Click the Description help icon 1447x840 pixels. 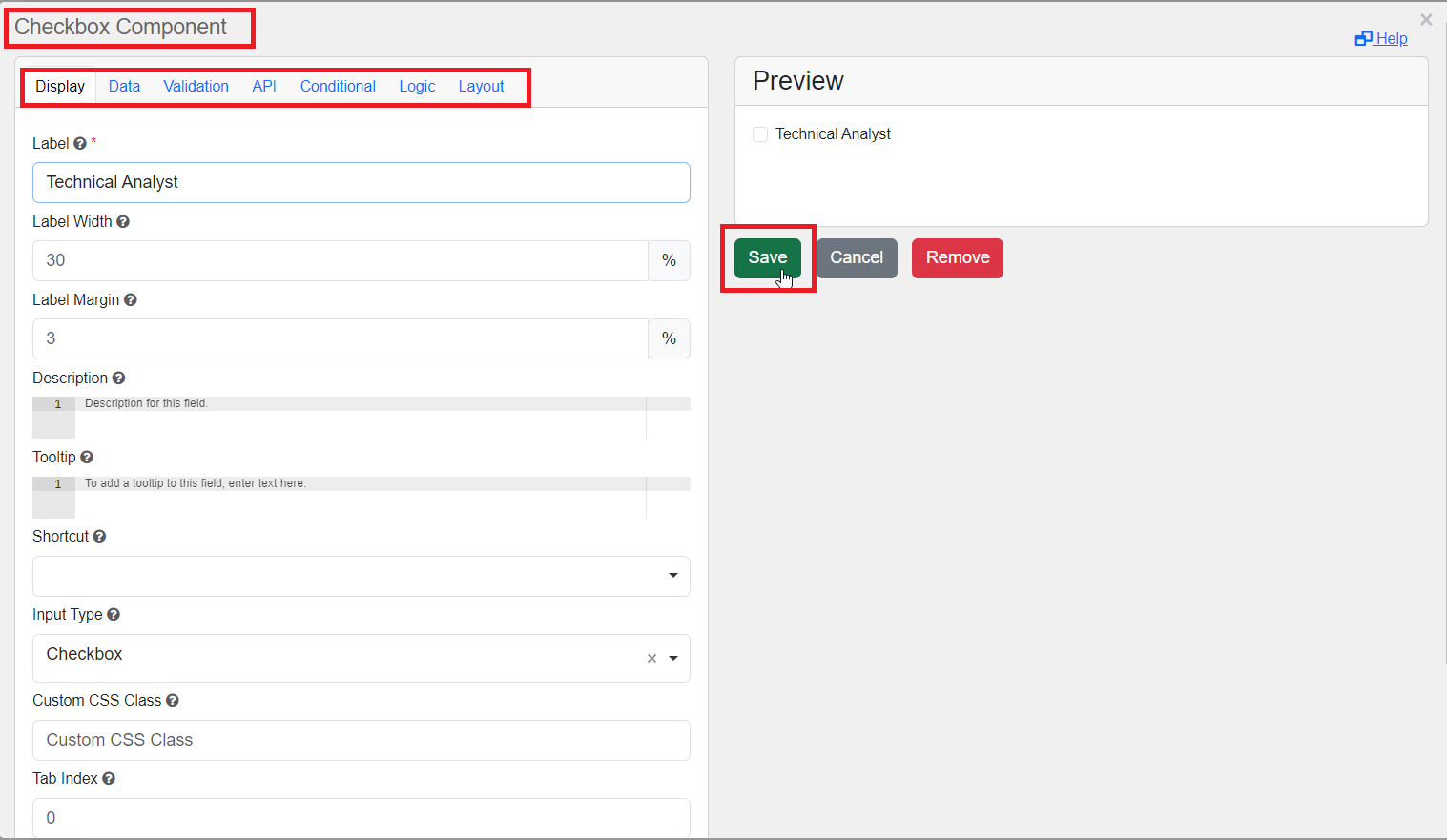pyautogui.click(x=118, y=378)
